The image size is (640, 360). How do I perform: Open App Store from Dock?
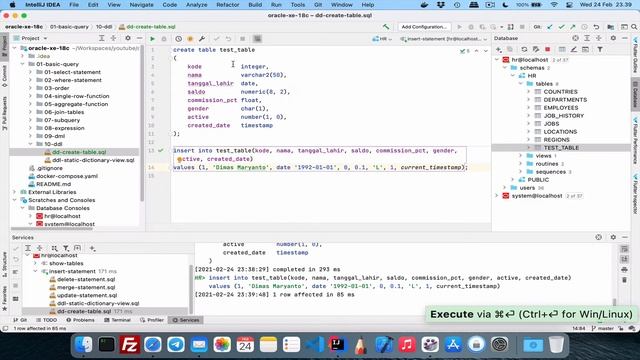point(453,345)
